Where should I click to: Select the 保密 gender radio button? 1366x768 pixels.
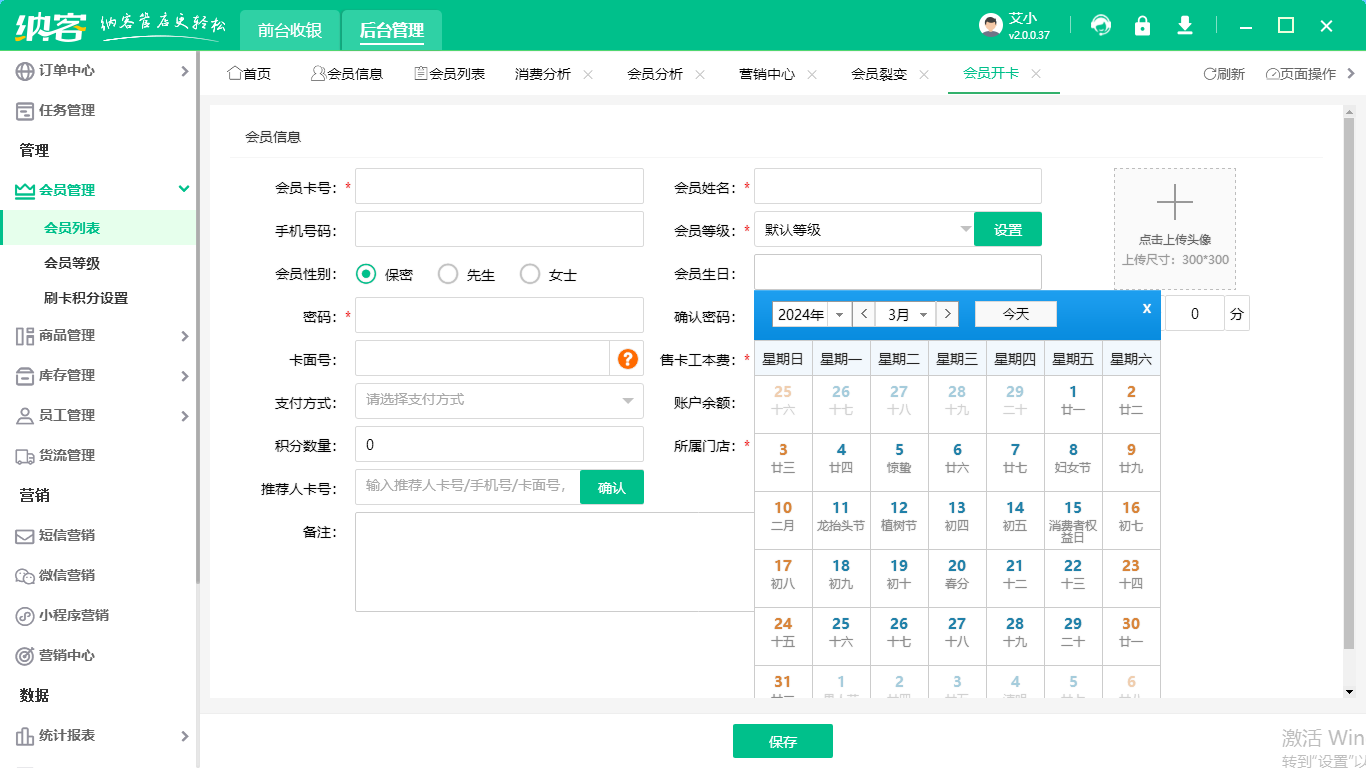pos(366,273)
